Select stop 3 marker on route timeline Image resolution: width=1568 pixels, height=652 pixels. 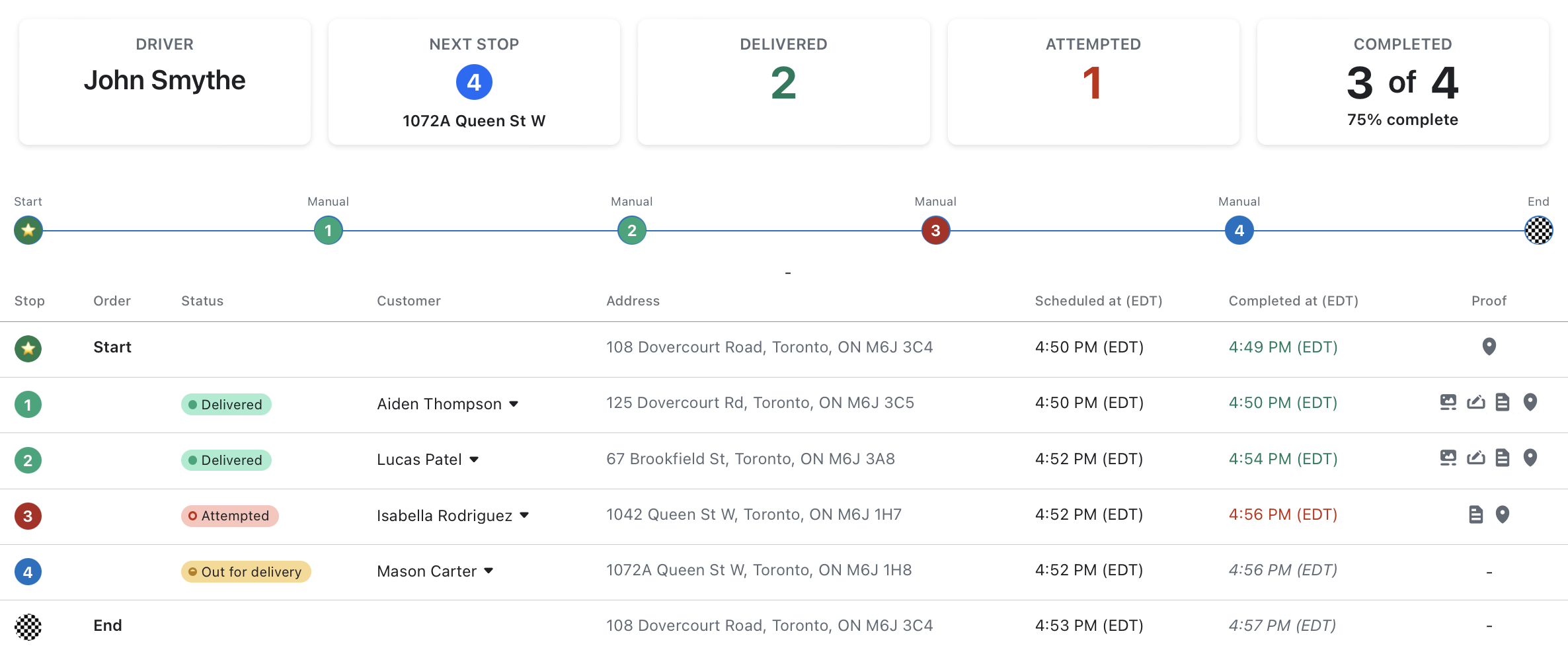pyautogui.click(x=935, y=231)
